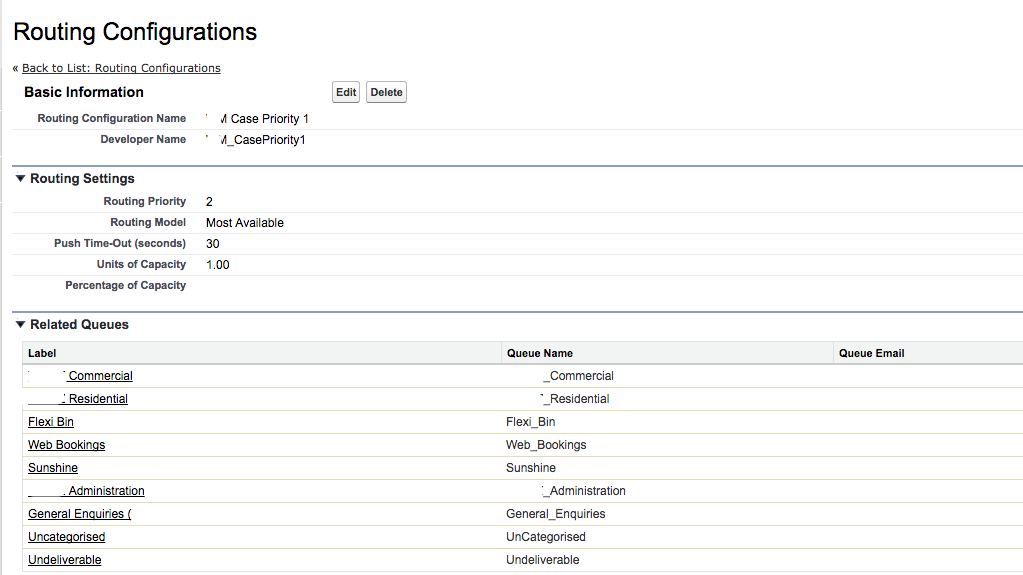Open the Commercial queue link
The height and width of the screenshot is (575, 1023).
point(100,376)
